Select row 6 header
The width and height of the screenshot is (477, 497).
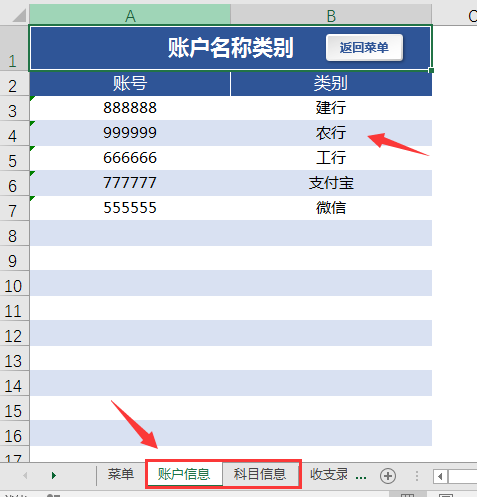pos(14,184)
